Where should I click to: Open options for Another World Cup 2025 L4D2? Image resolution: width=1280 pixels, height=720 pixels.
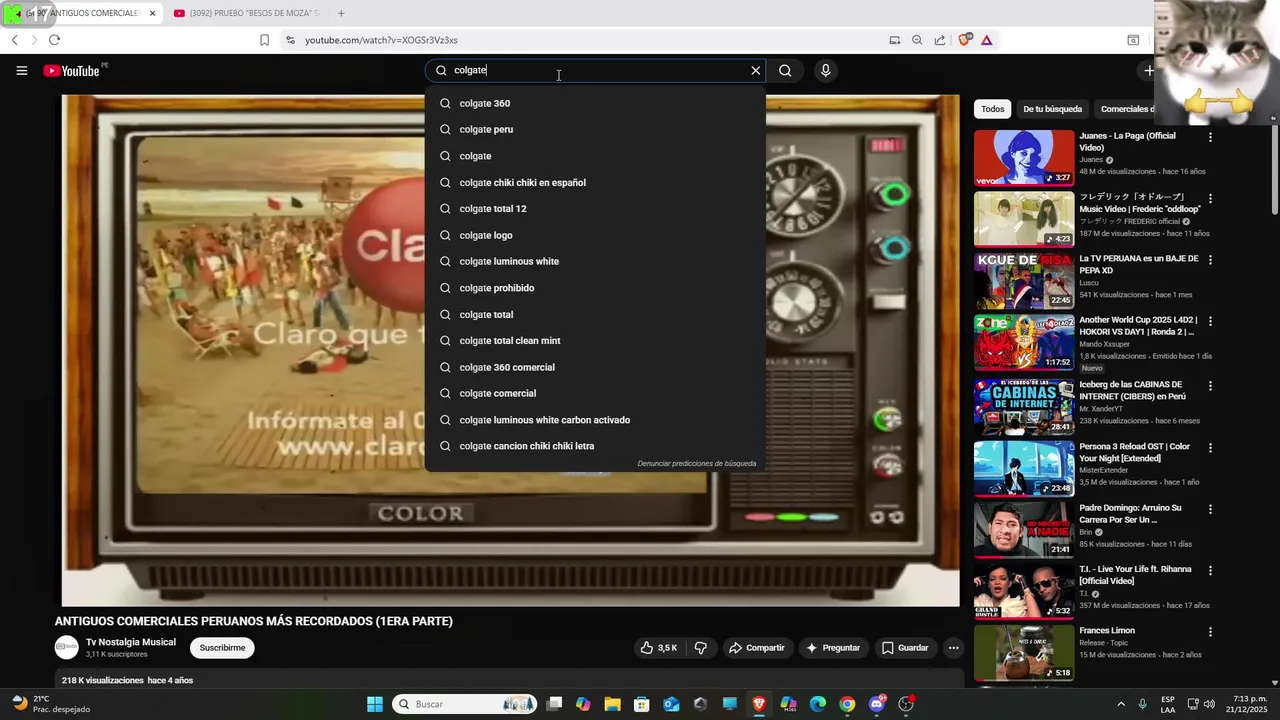pyautogui.click(x=1210, y=322)
